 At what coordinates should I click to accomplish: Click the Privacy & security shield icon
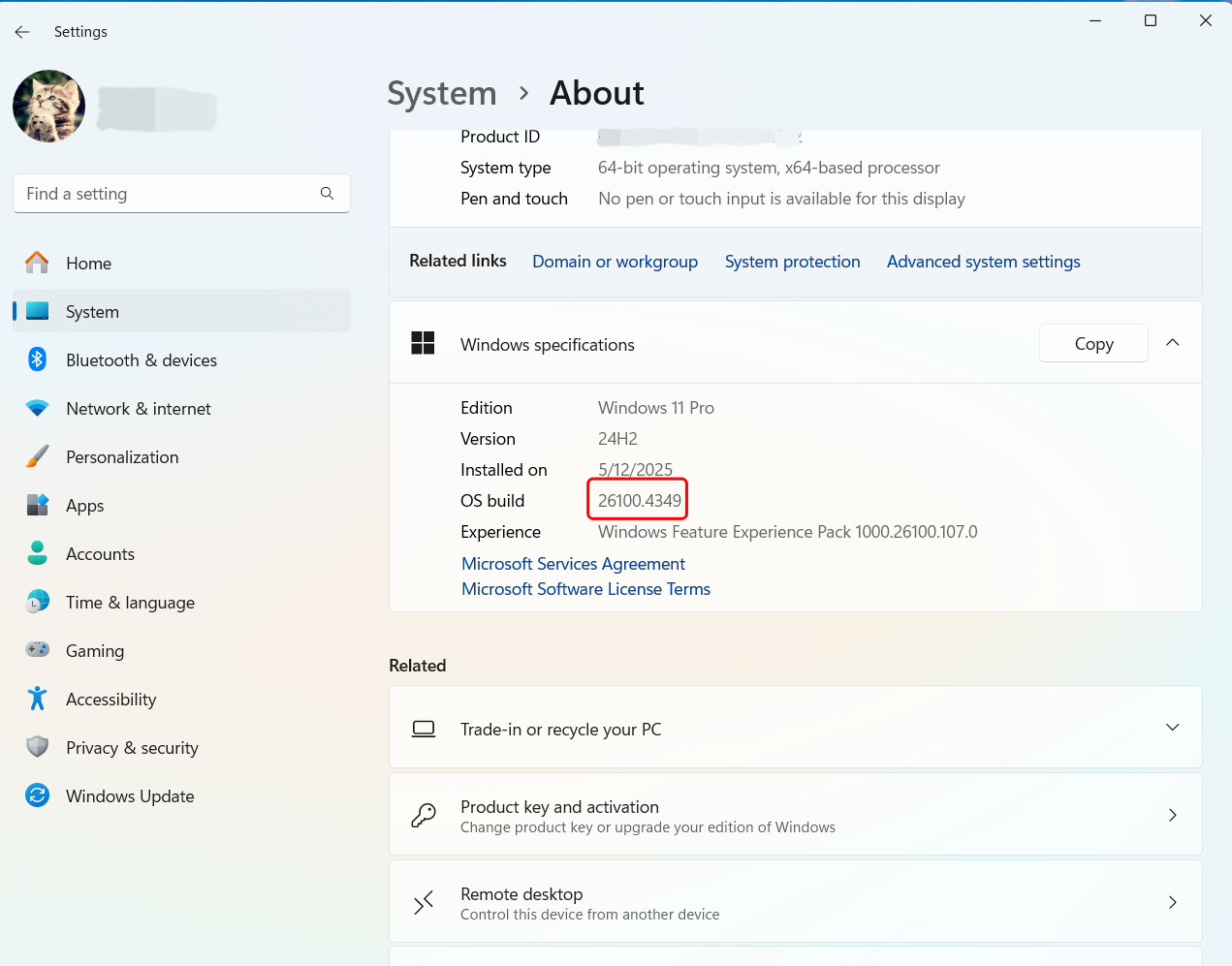[x=36, y=747]
